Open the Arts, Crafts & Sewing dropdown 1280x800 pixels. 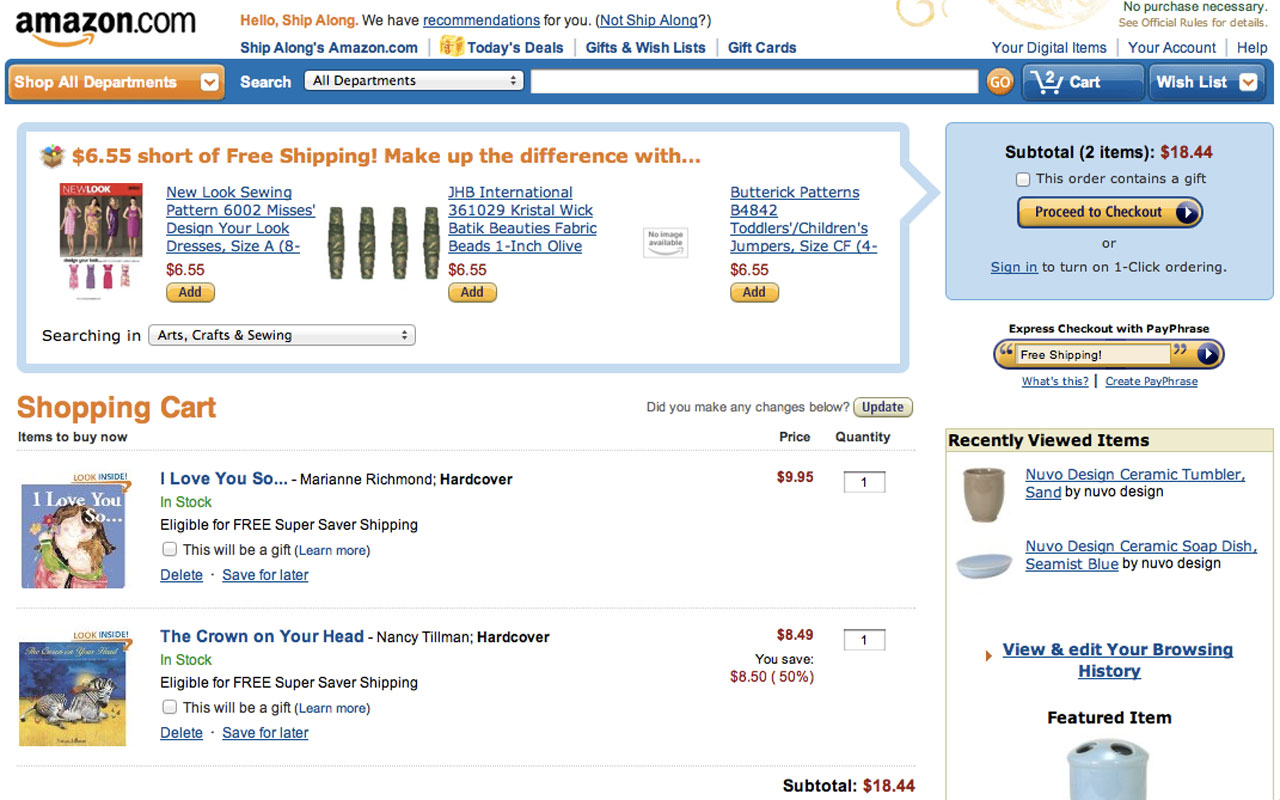(281, 336)
